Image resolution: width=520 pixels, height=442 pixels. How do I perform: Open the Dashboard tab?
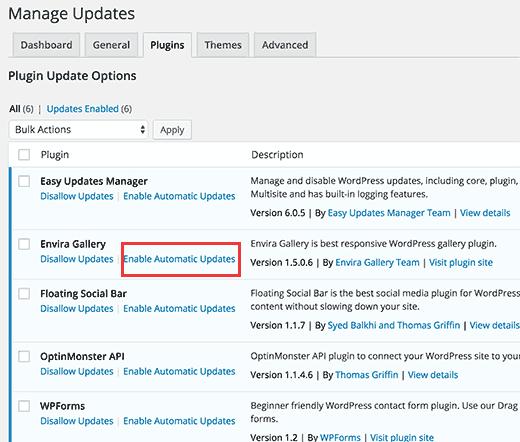click(x=46, y=45)
